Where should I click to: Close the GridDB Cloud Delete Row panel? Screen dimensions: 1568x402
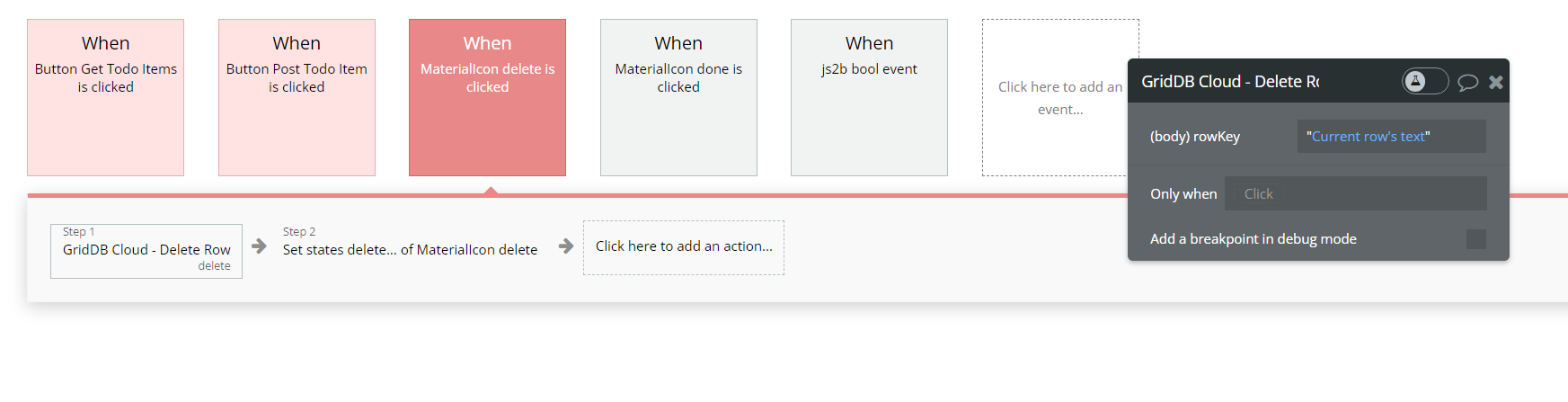(x=1496, y=83)
